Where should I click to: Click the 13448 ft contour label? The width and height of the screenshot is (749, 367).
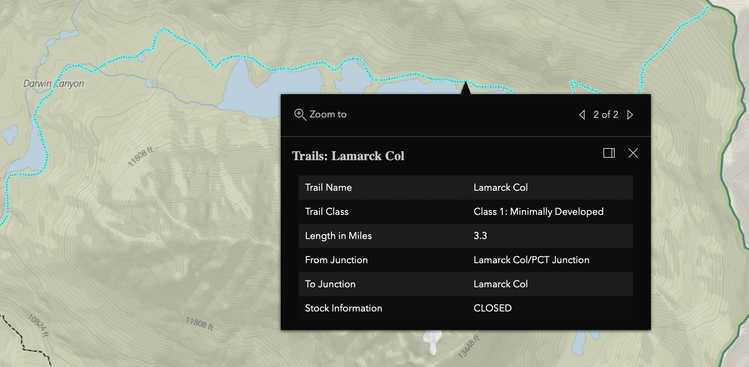[x=468, y=347]
